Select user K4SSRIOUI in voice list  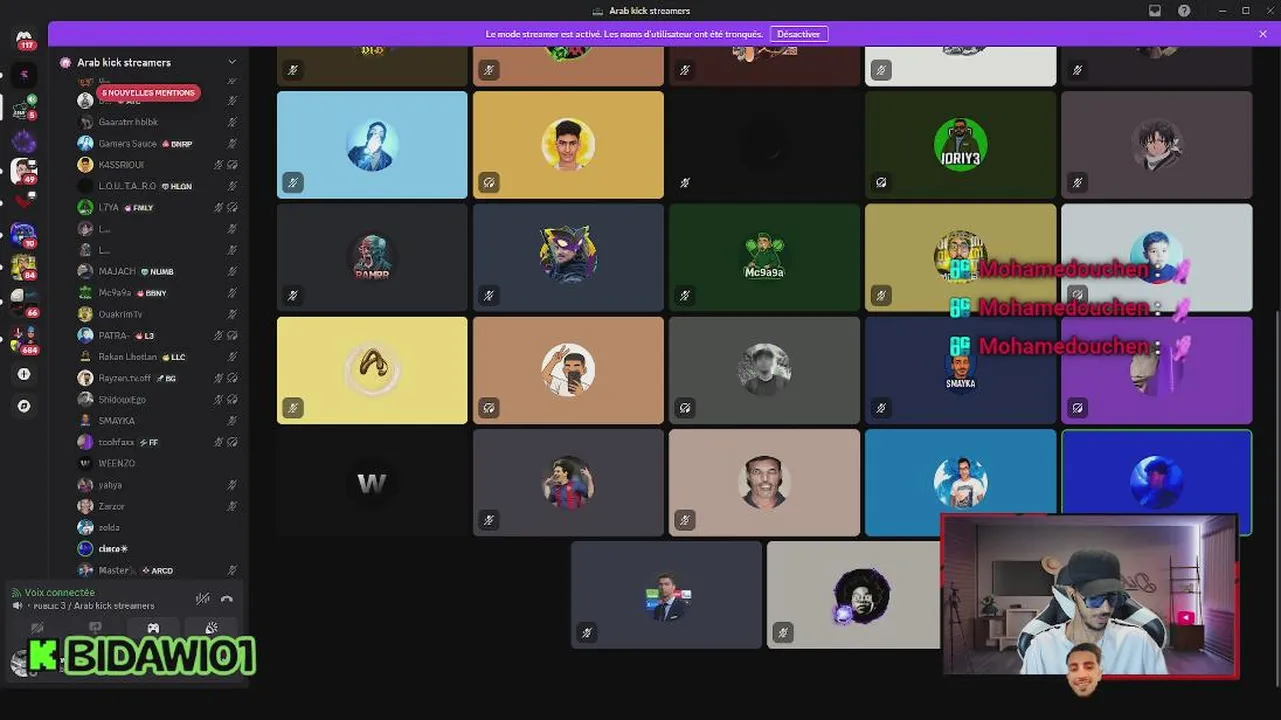157,165
